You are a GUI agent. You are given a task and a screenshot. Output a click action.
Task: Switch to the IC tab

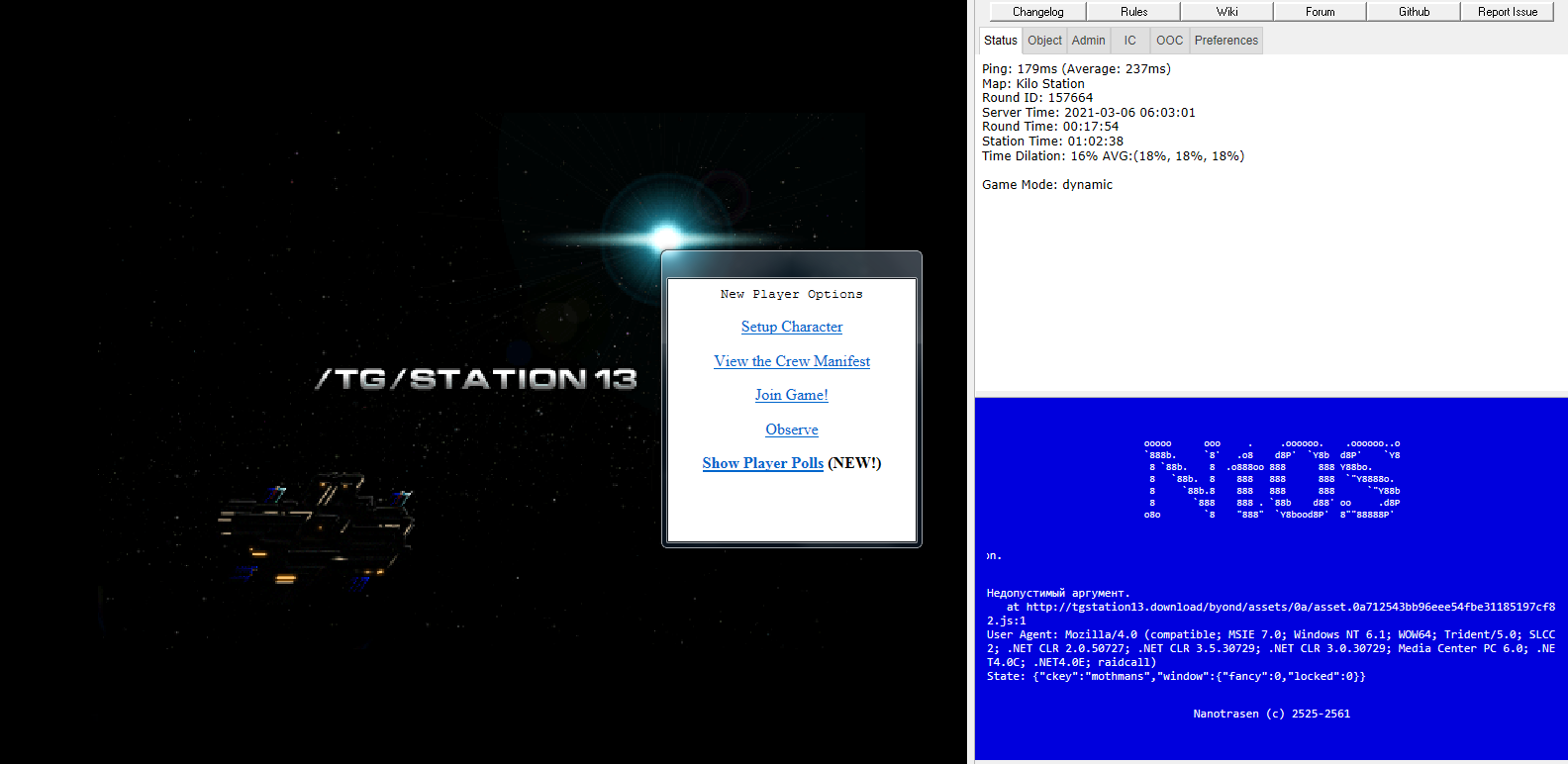[1129, 41]
